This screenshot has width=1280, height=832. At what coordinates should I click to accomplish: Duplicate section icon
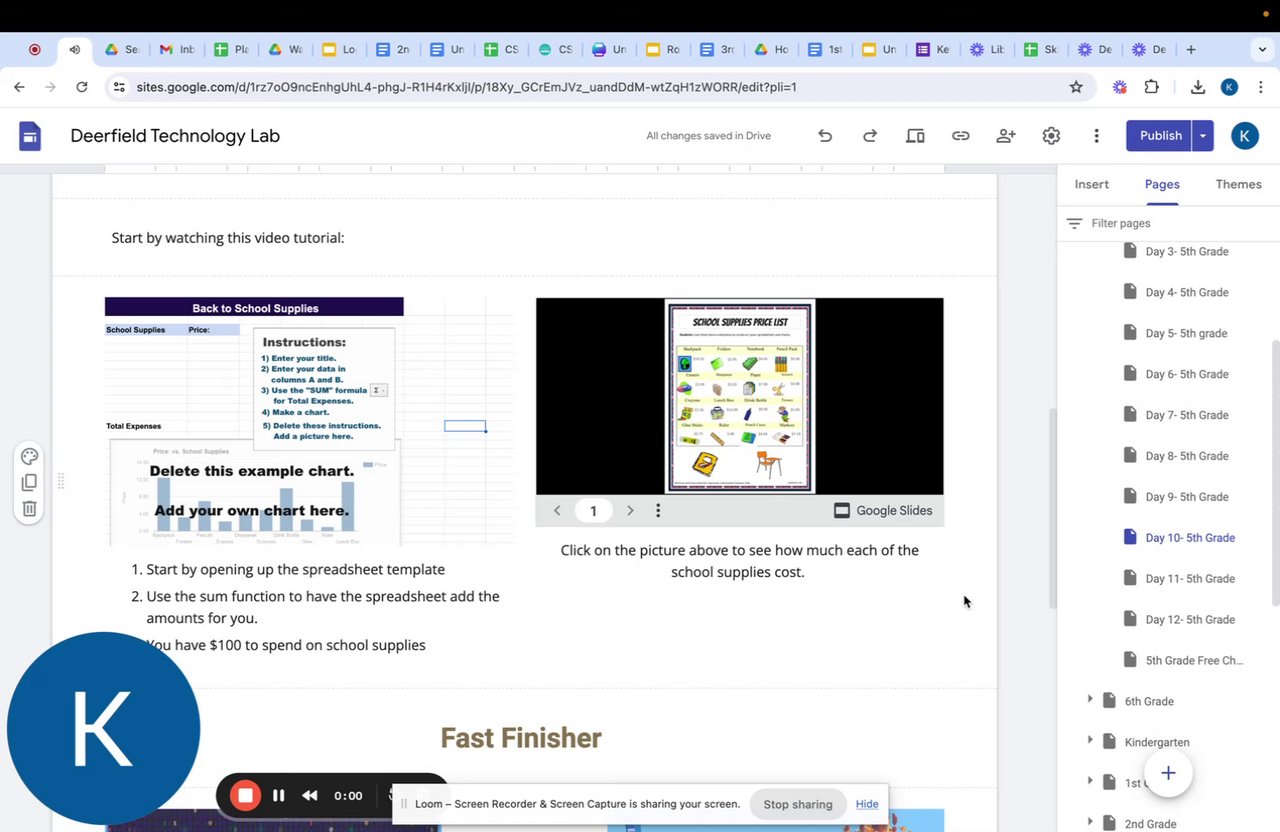pos(29,482)
